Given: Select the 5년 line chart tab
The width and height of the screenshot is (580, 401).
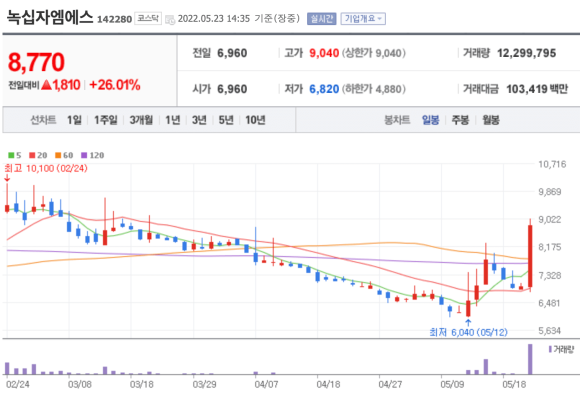Looking at the screenshot, I should tap(226, 120).
